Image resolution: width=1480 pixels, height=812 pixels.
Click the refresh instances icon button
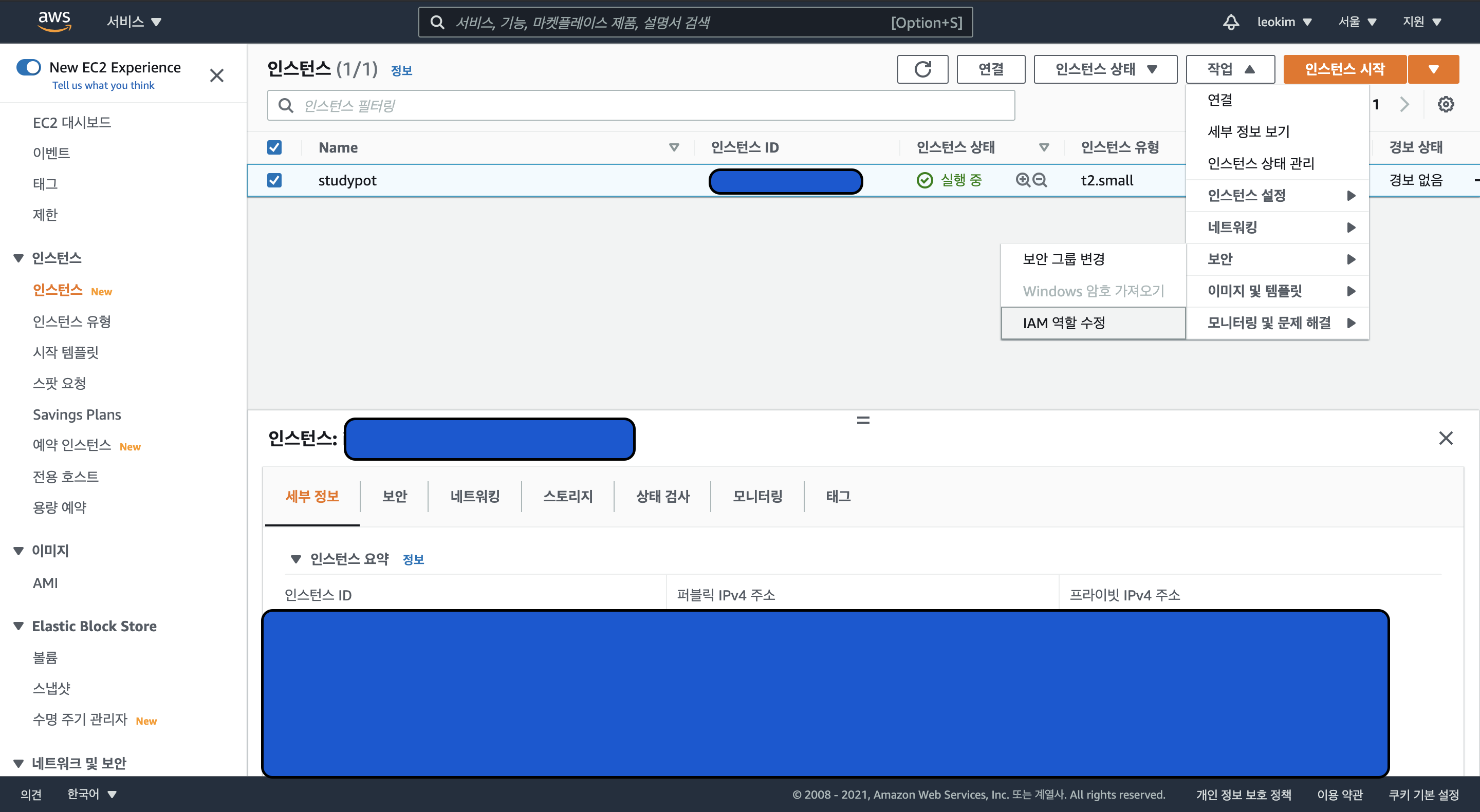922,69
